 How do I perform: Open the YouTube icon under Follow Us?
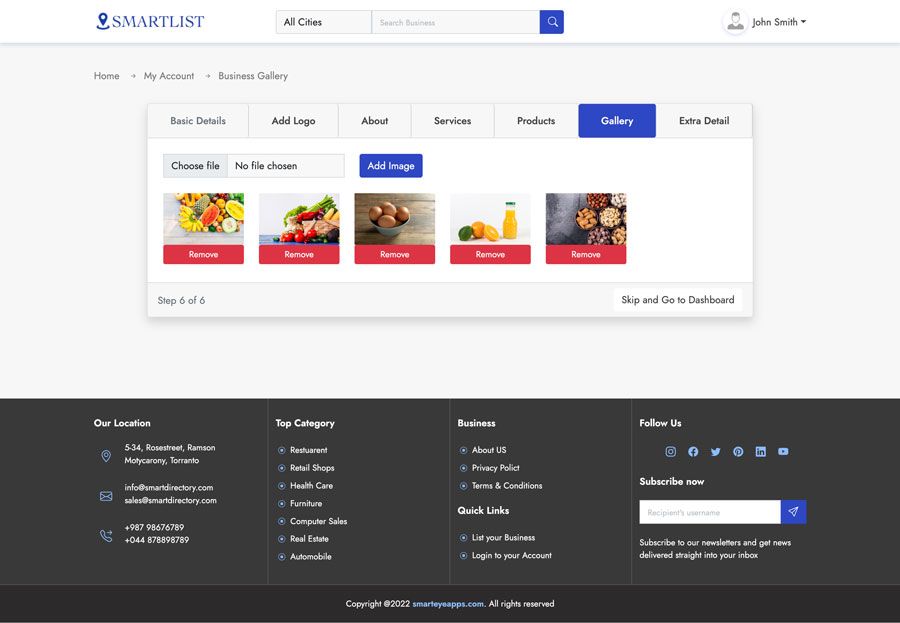tap(783, 451)
